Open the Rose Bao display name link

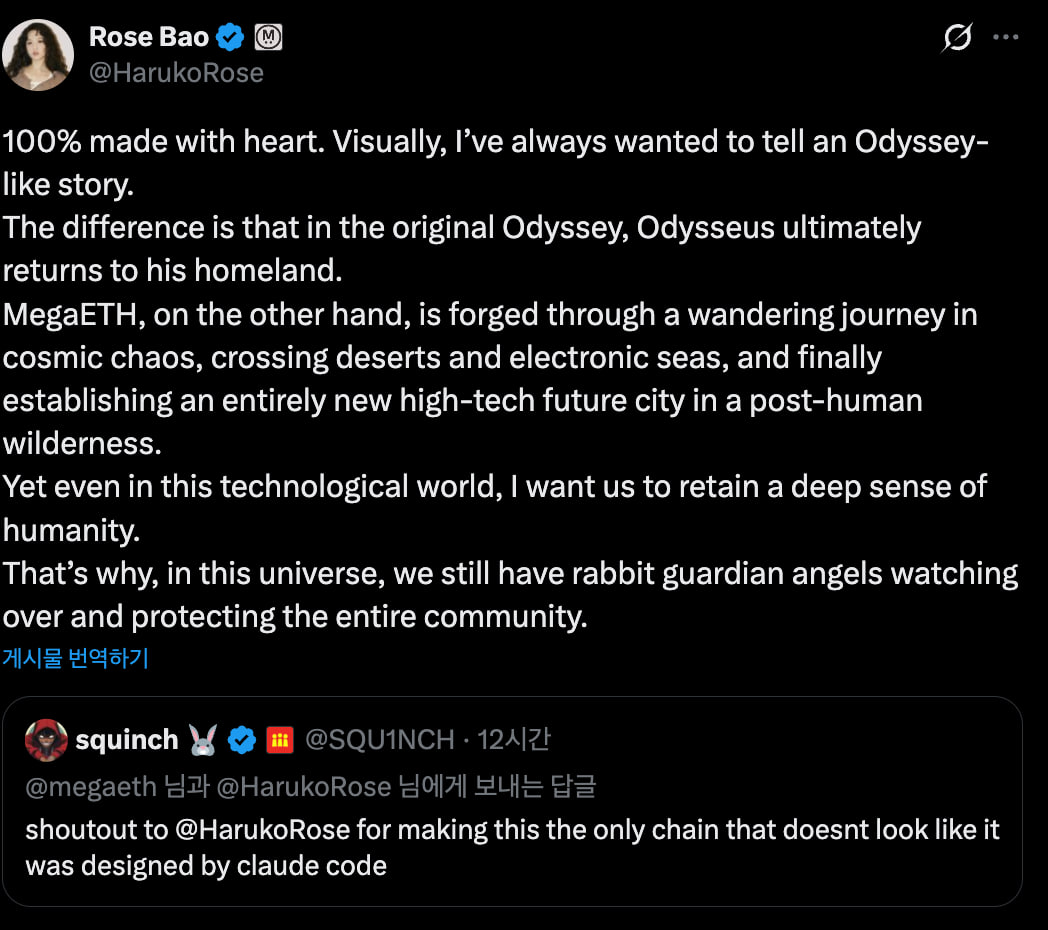pos(149,38)
